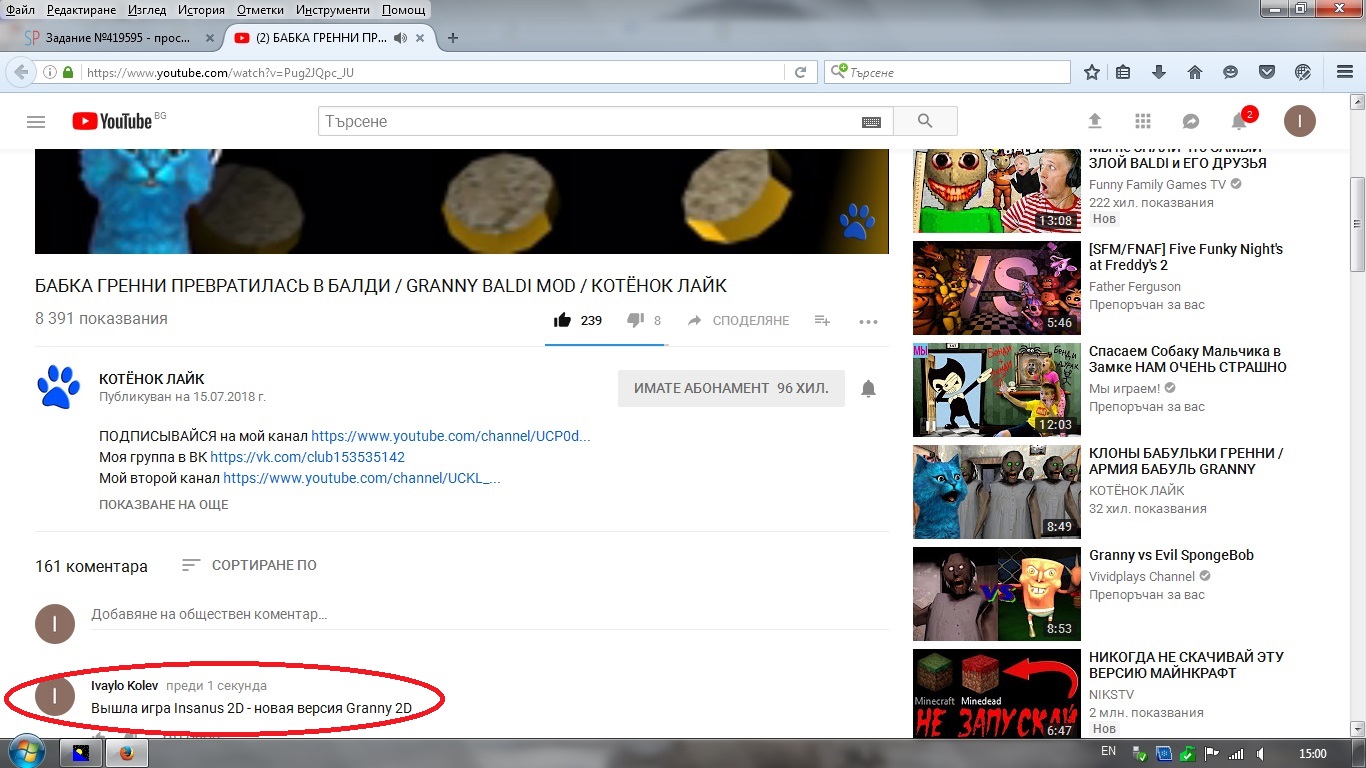Go to the Firefox home page icon
Screen dimensions: 1366x768
(1194, 72)
